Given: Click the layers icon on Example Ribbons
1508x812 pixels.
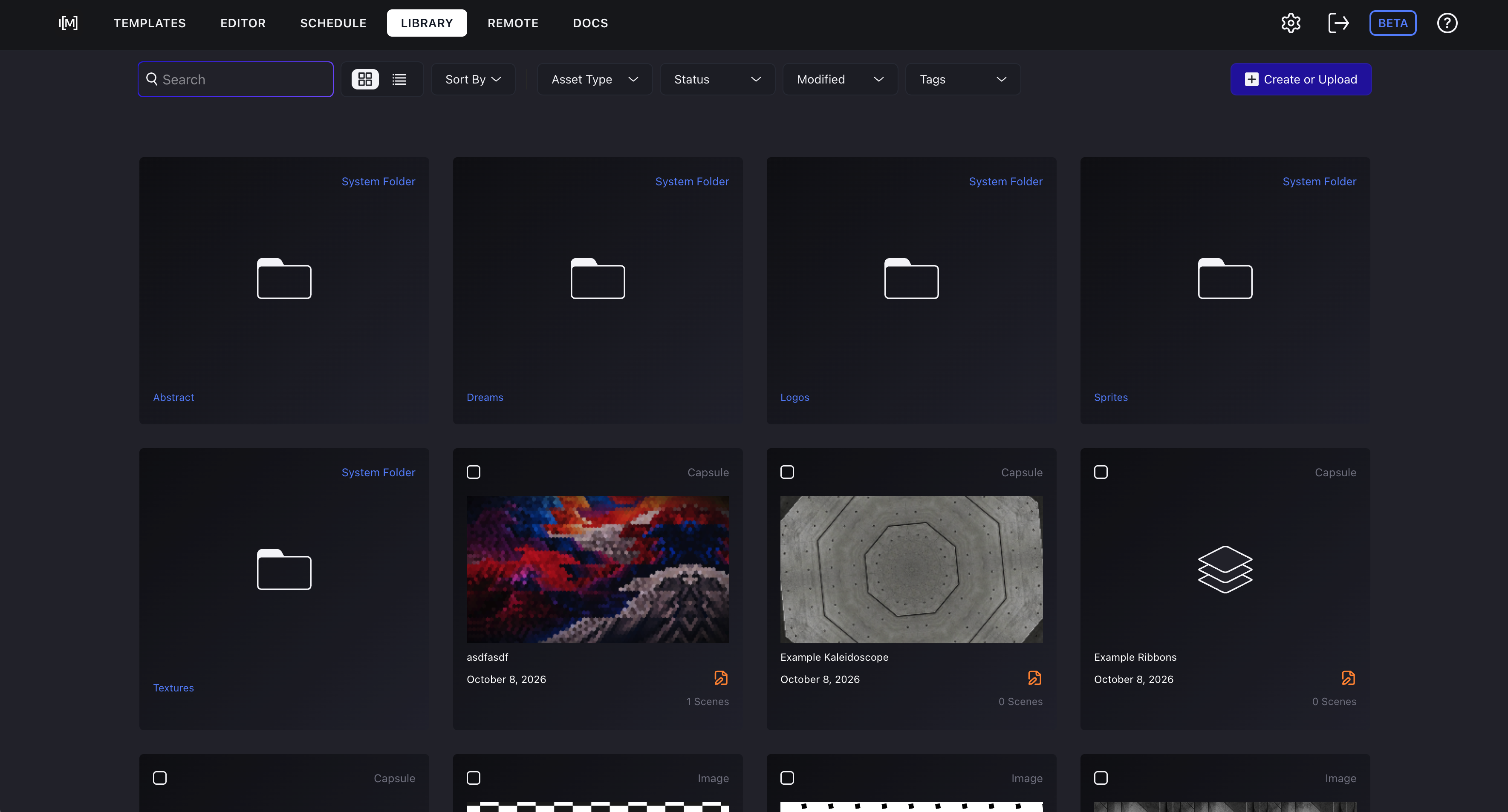Looking at the screenshot, I should 1225,569.
